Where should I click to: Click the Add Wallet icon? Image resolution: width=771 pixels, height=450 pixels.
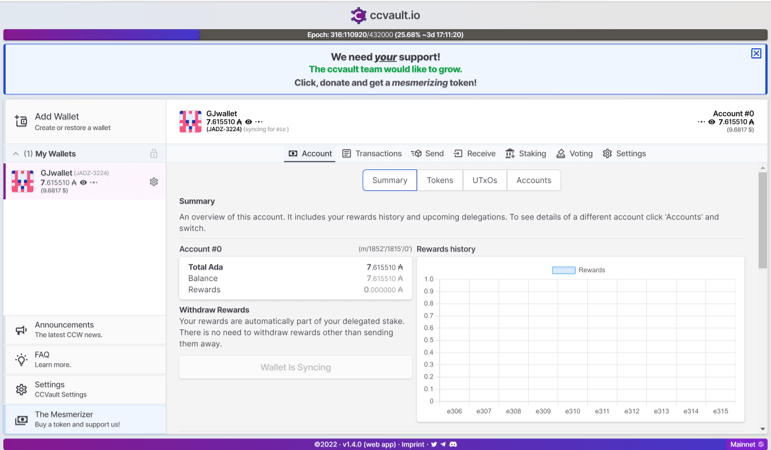(21, 122)
